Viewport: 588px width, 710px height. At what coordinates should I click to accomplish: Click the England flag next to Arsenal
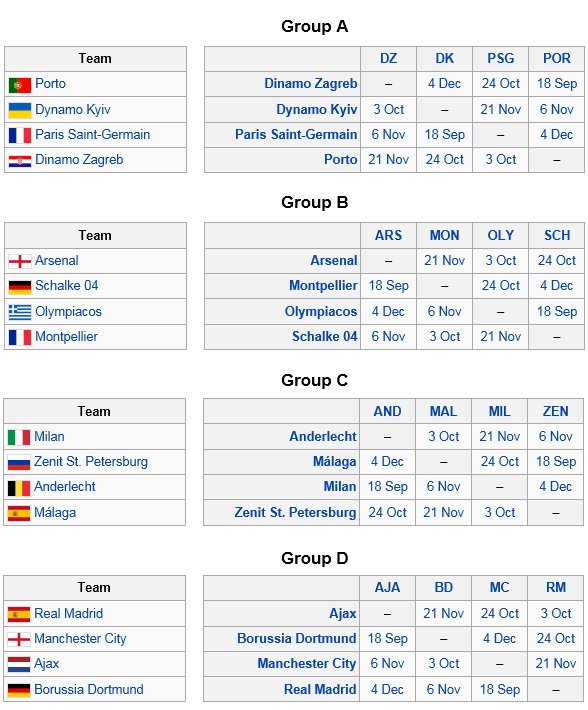tap(19, 261)
